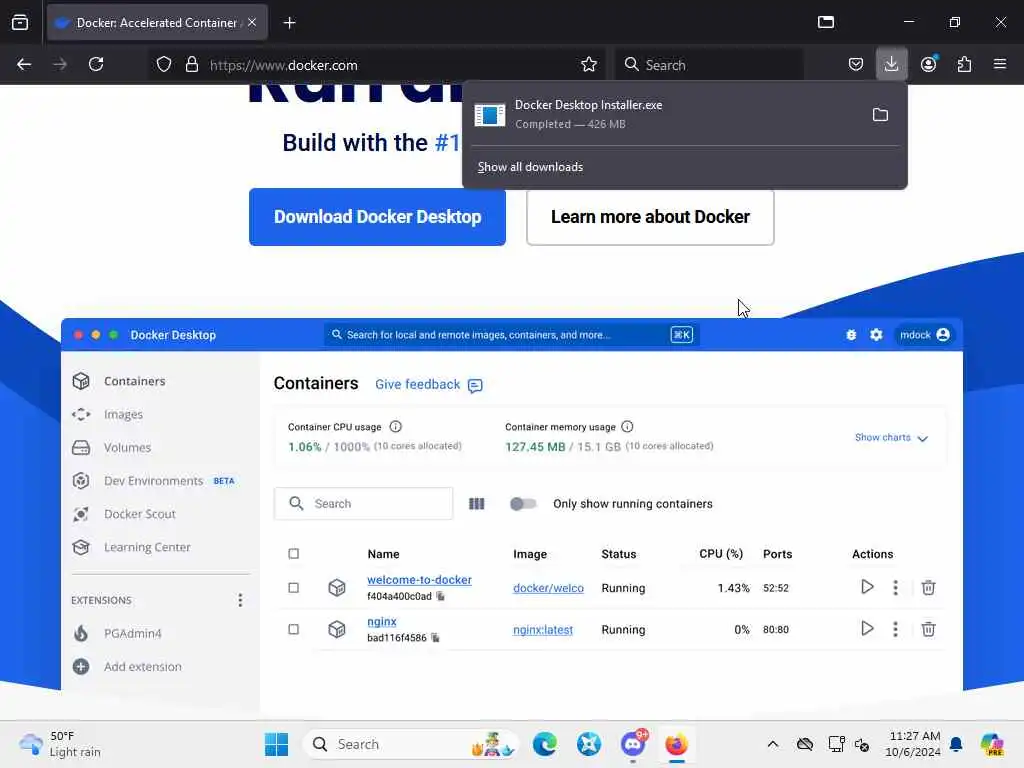Open Microsoft Edge from the taskbar
The image size is (1024, 768).
[x=545, y=744]
